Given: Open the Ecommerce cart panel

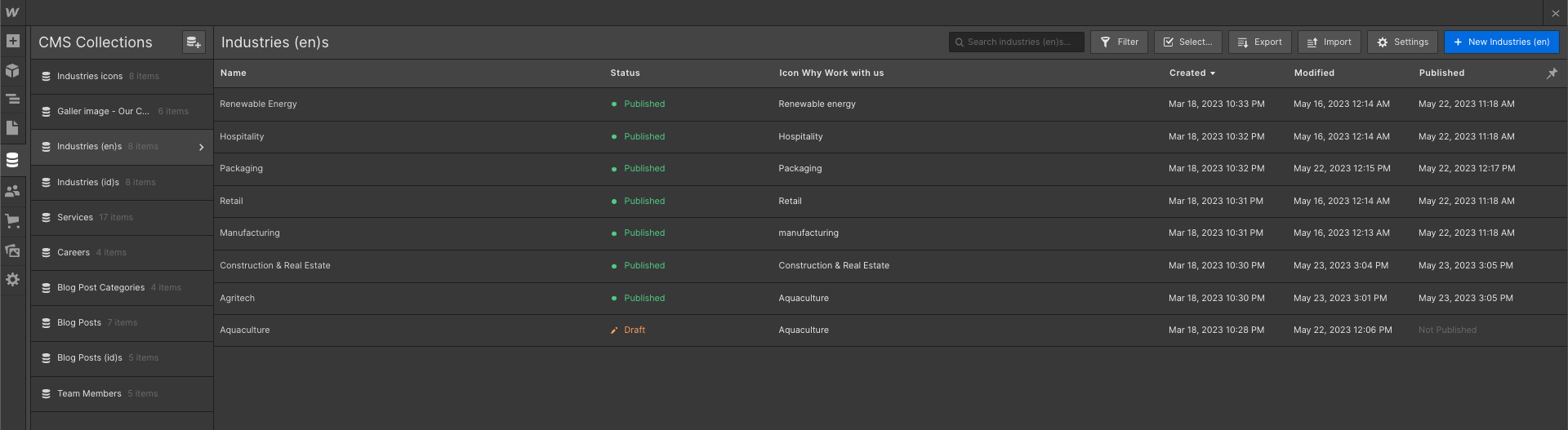Looking at the screenshot, I should pos(12,220).
